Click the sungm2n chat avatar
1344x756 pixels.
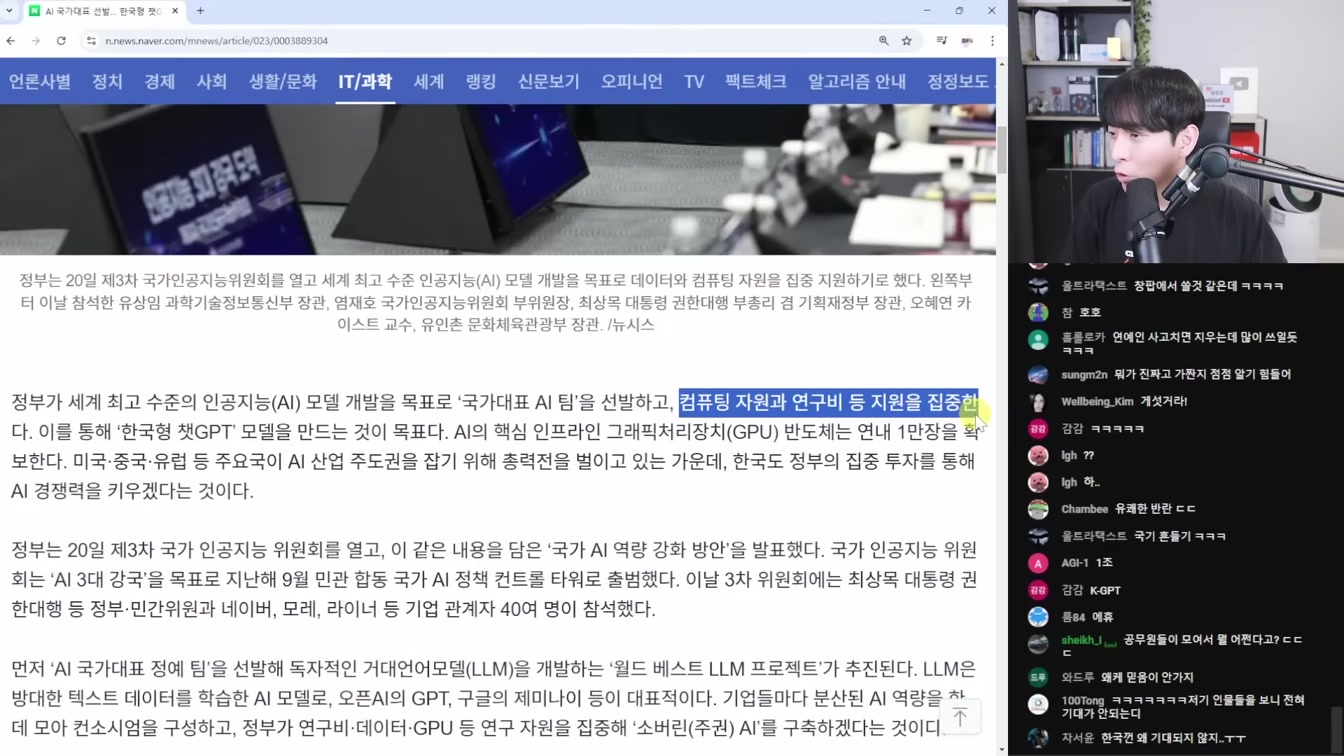pyautogui.click(x=1038, y=374)
